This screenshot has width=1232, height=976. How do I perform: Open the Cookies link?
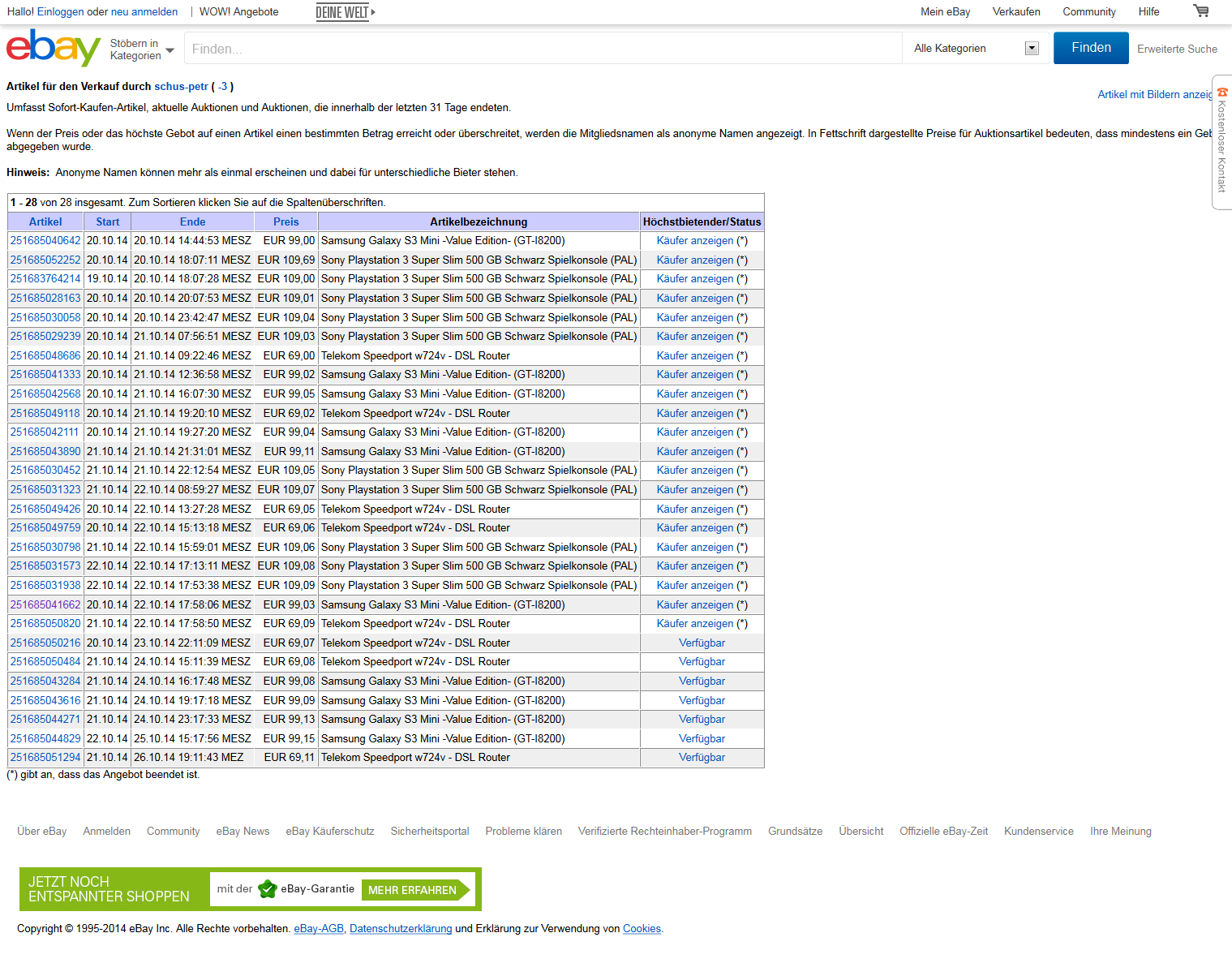click(642, 929)
